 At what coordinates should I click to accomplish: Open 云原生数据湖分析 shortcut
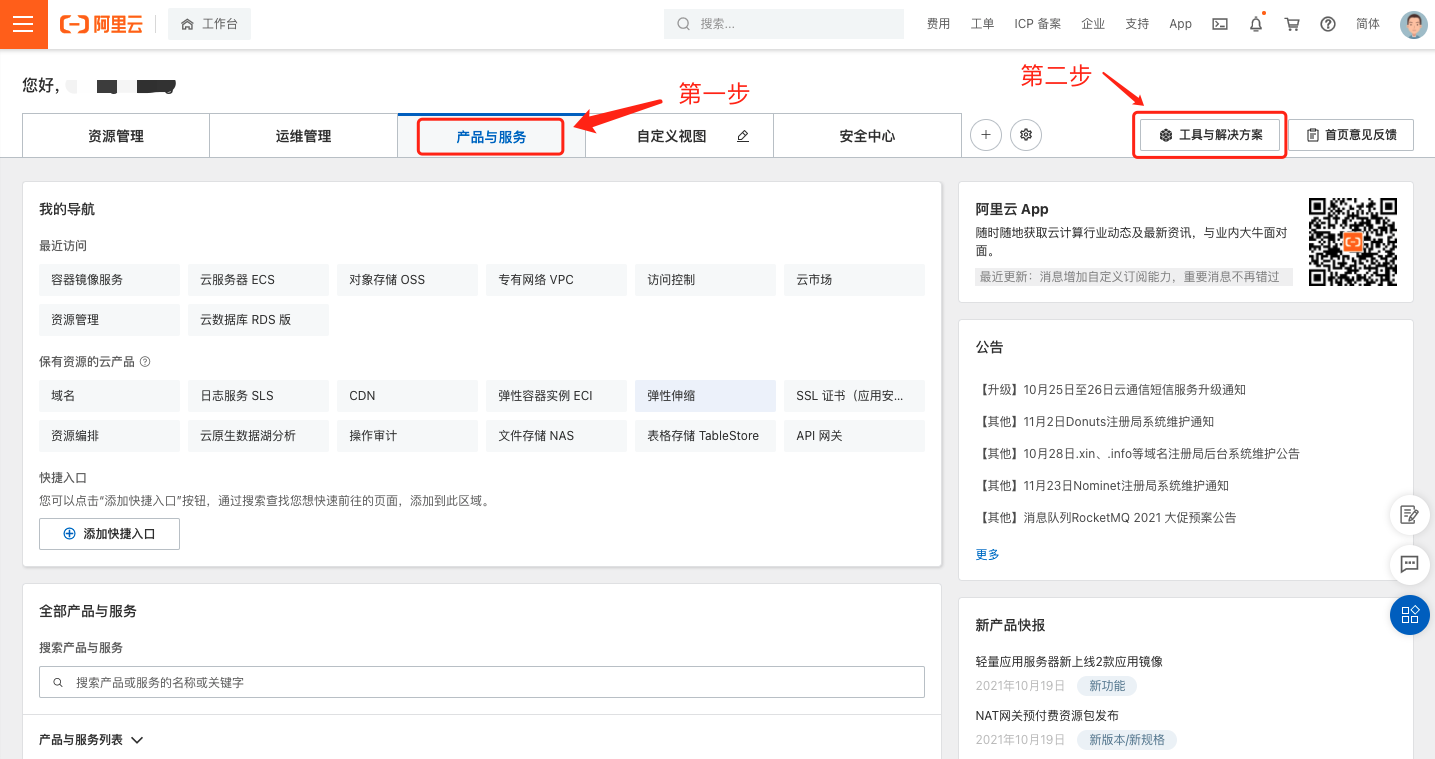(258, 436)
